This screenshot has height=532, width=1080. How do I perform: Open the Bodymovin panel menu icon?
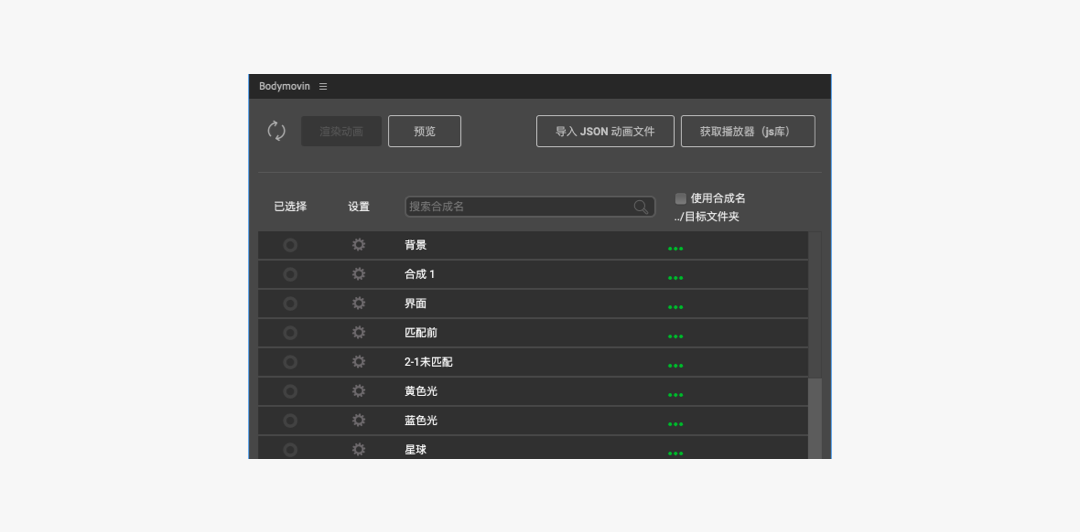tap(323, 87)
